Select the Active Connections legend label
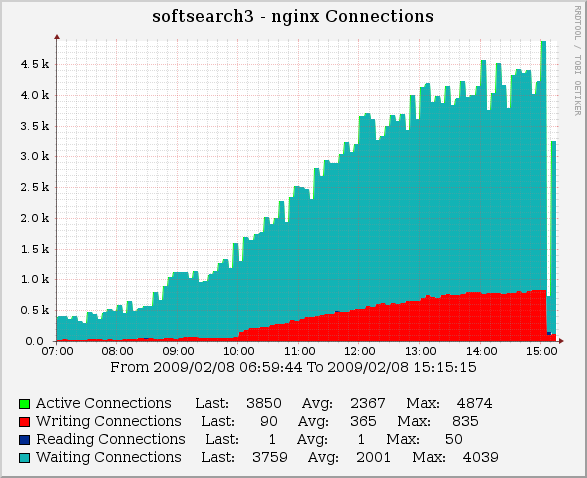Image resolution: width=587 pixels, height=478 pixels. 104,404
